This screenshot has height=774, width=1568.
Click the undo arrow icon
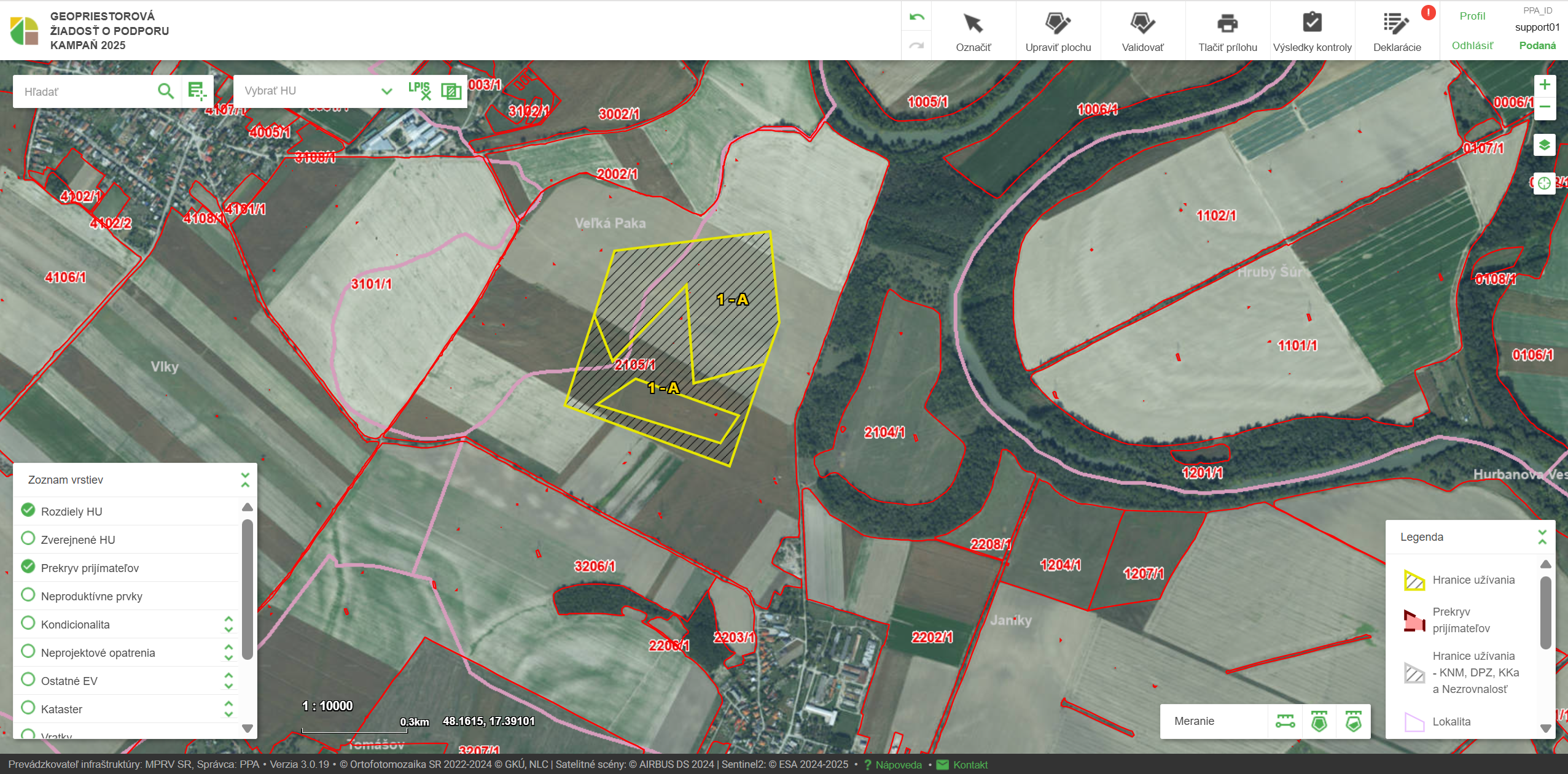point(916,17)
